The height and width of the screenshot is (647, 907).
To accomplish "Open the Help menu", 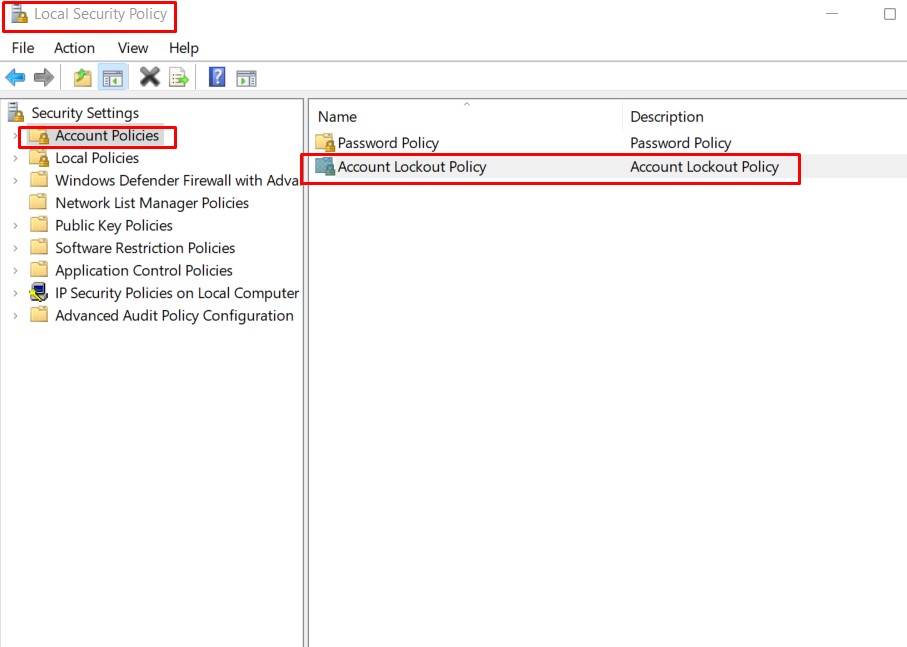I will tap(184, 48).
